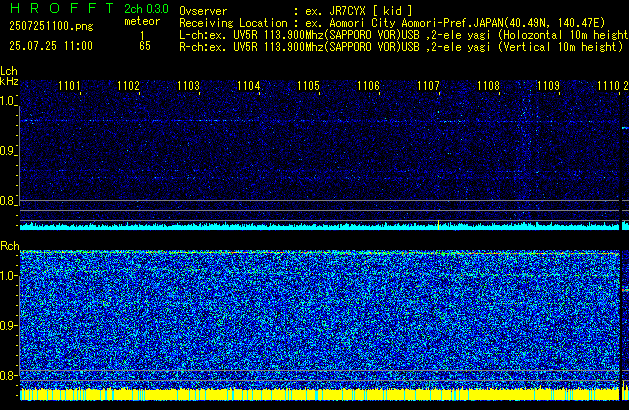Image resolution: width=629 pixels, height=410 pixels.
Task: Click the Lch 0.9 frequency tick label
Action: click(8, 151)
